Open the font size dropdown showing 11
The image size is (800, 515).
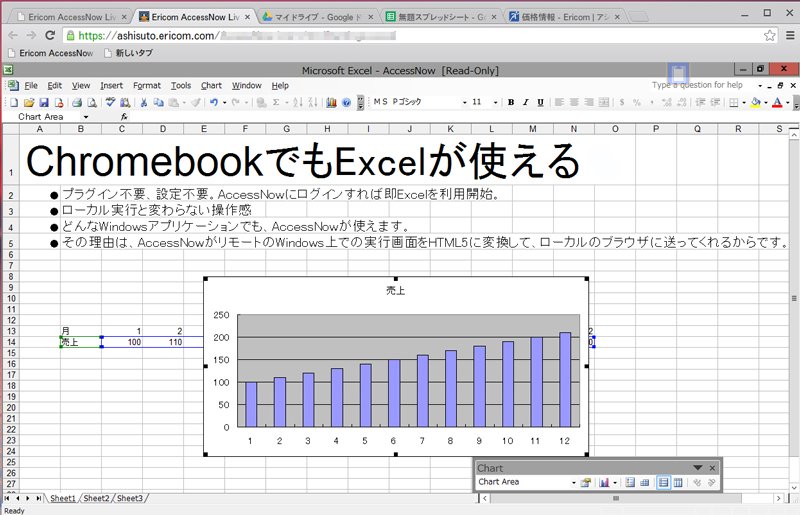click(x=495, y=103)
